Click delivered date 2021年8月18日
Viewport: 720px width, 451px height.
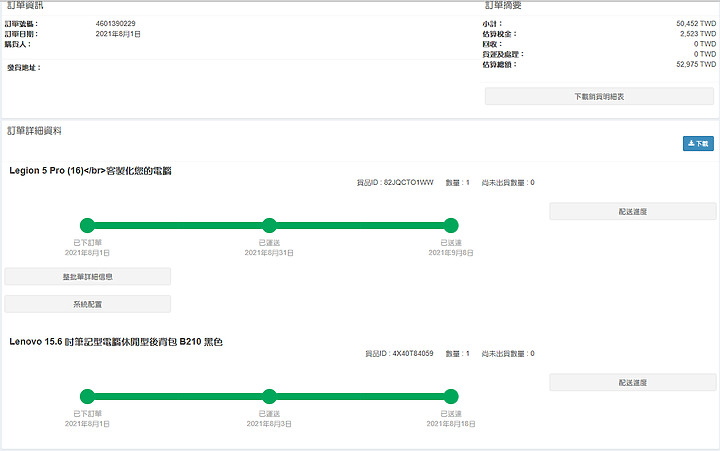(451, 423)
